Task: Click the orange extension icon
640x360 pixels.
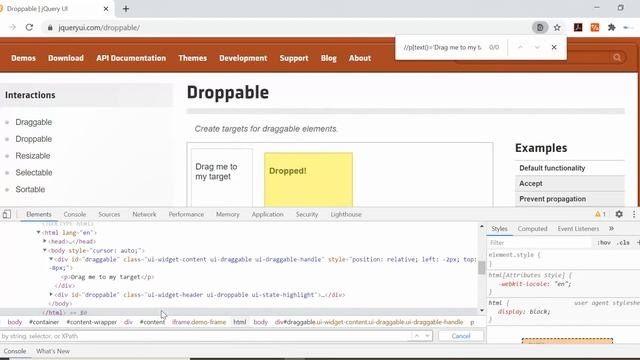Action: click(595, 27)
